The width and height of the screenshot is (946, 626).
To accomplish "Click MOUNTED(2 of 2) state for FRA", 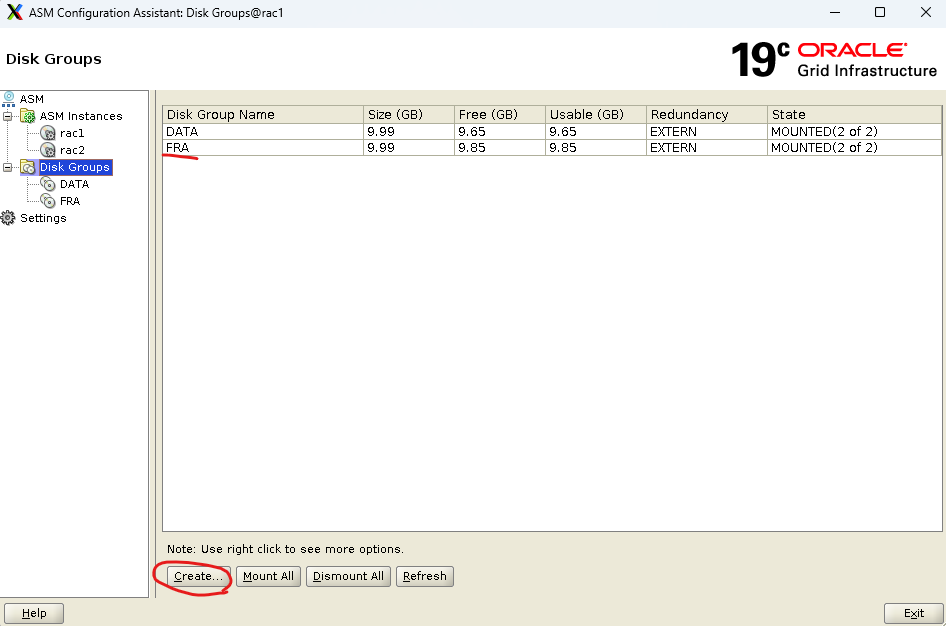I will tap(855, 148).
